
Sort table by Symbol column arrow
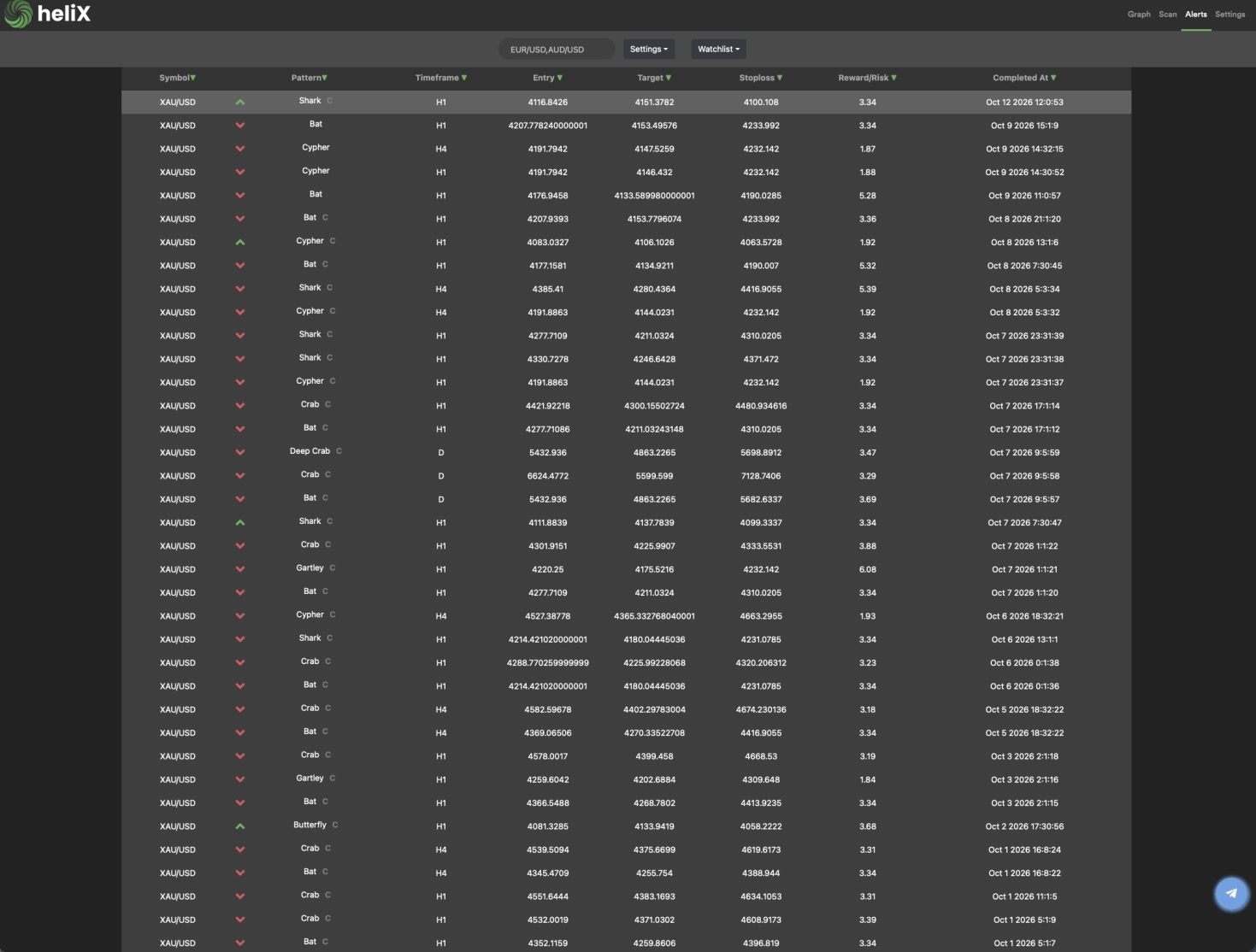pos(193,78)
